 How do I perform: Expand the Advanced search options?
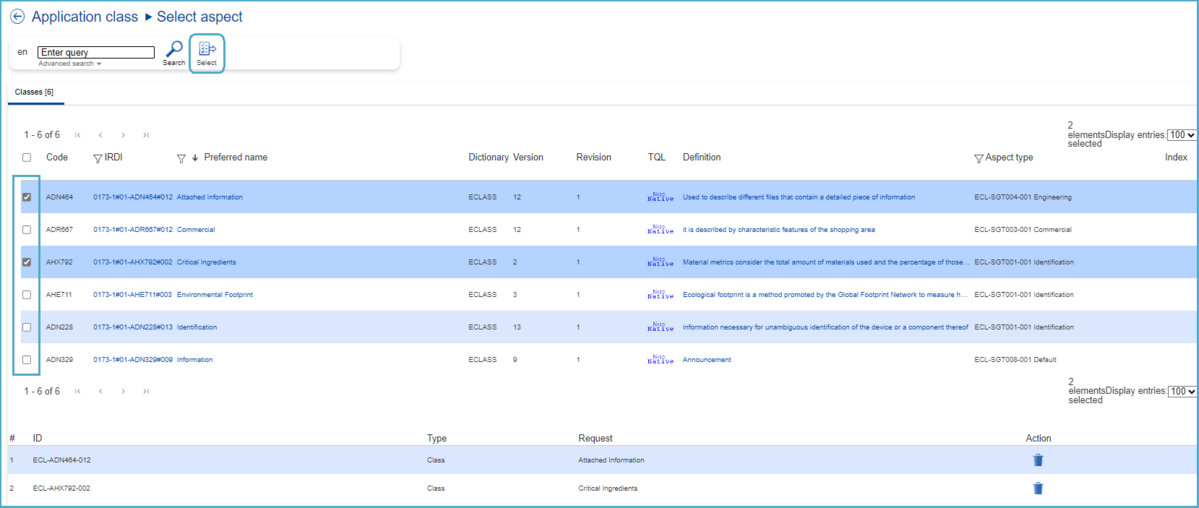click(x=70, y=64)
